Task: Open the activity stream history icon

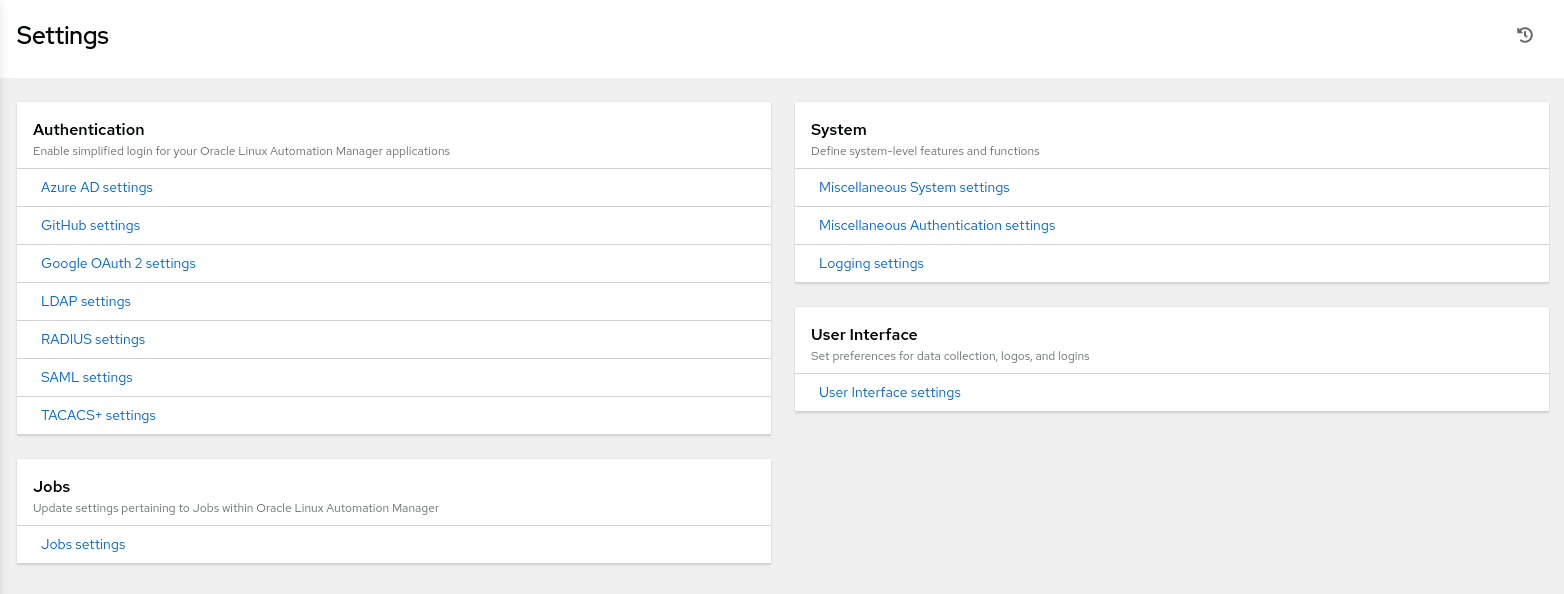Action: tap(1524, 35)
